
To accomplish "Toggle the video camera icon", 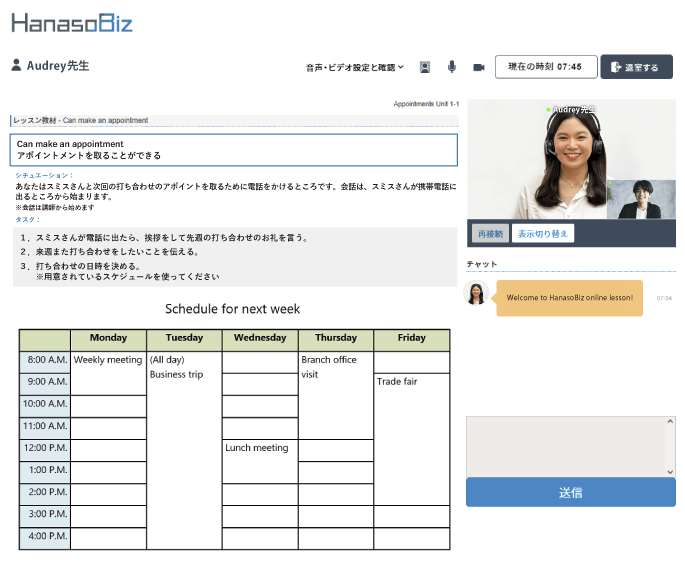I will click(479, 67).
